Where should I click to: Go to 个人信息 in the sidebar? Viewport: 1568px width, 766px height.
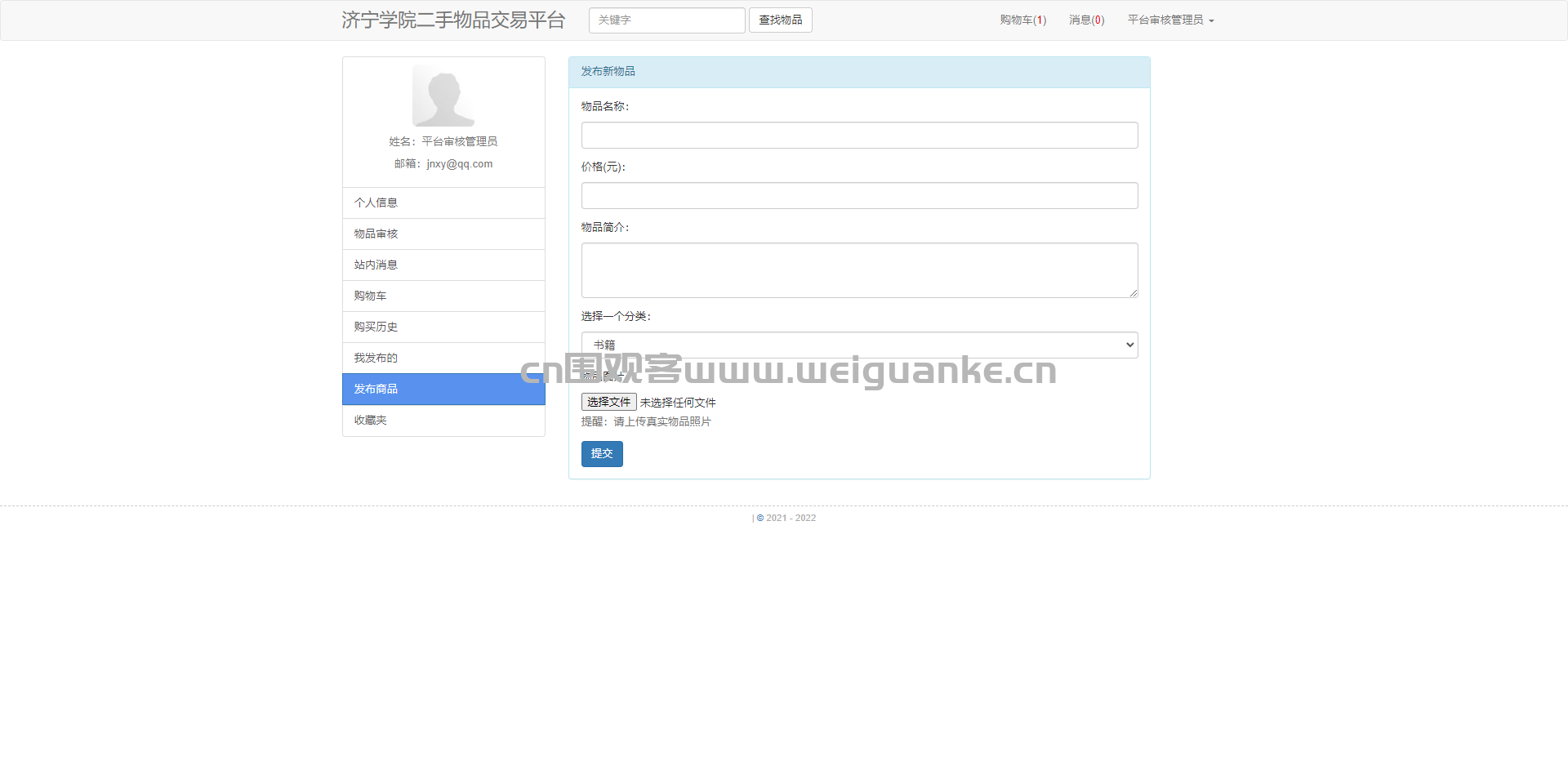(x=443, y=203)
